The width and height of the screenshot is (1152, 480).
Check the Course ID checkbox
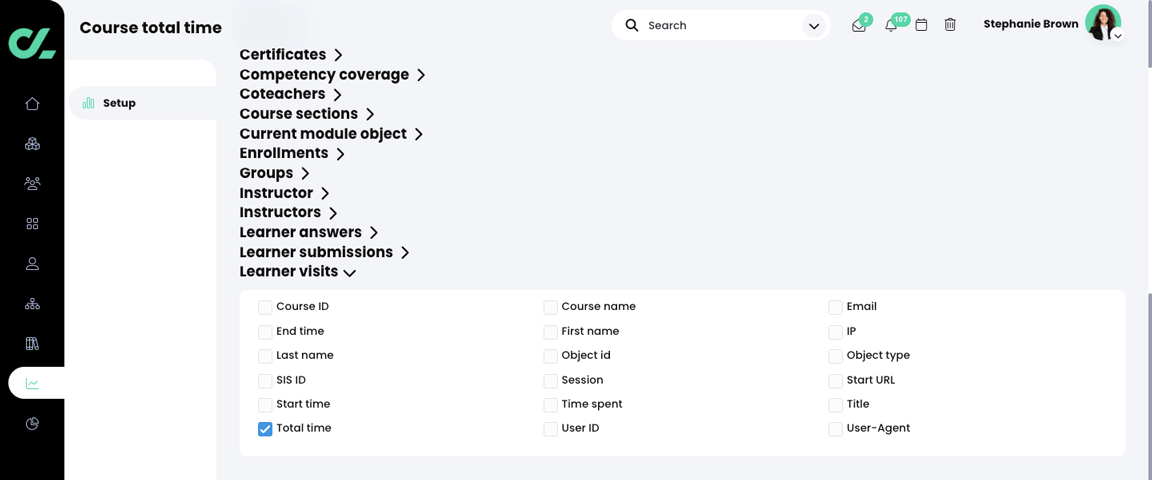click(x=265, y=307)
